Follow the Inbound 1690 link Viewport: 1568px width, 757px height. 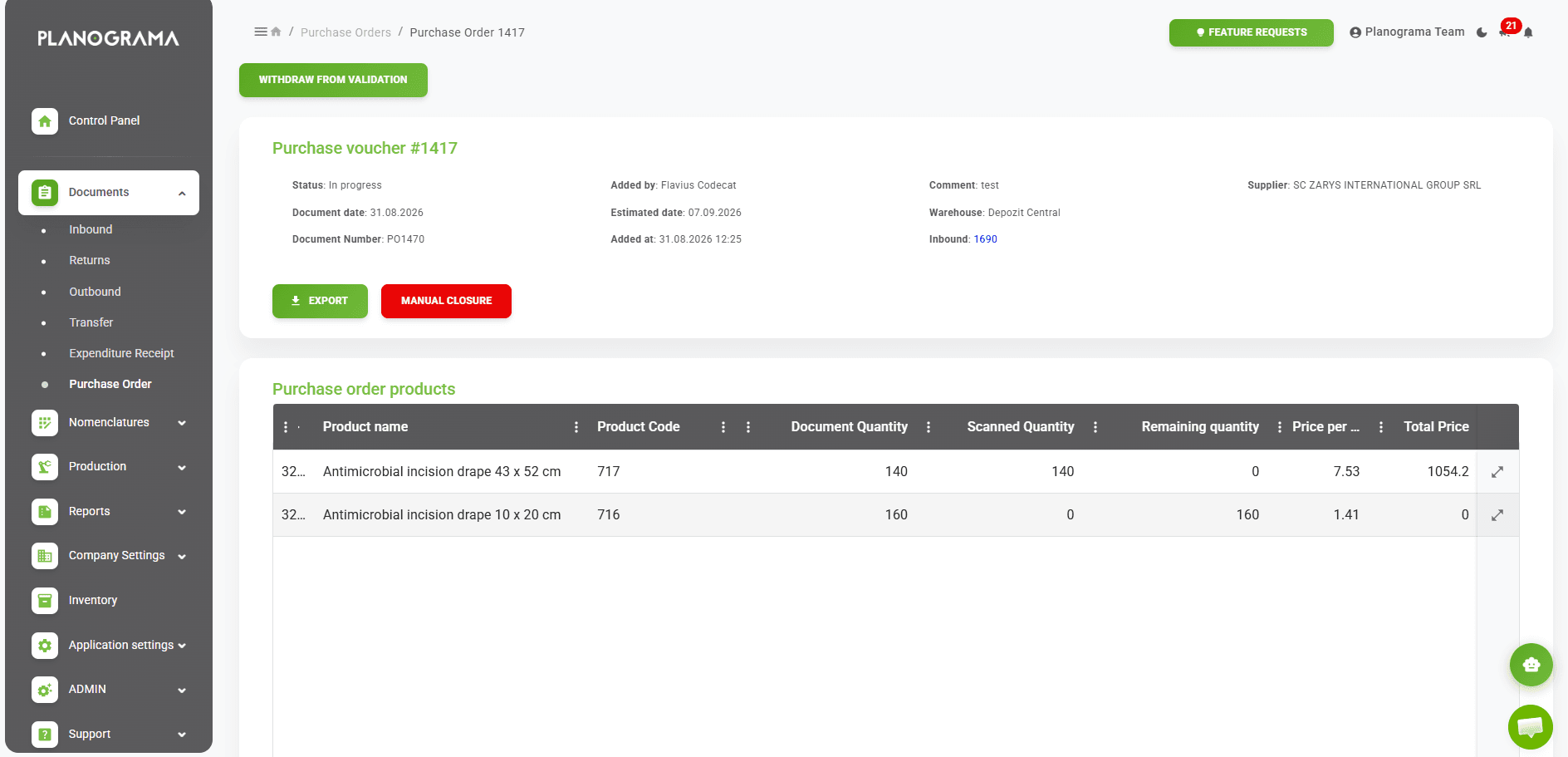pos(985,239)
